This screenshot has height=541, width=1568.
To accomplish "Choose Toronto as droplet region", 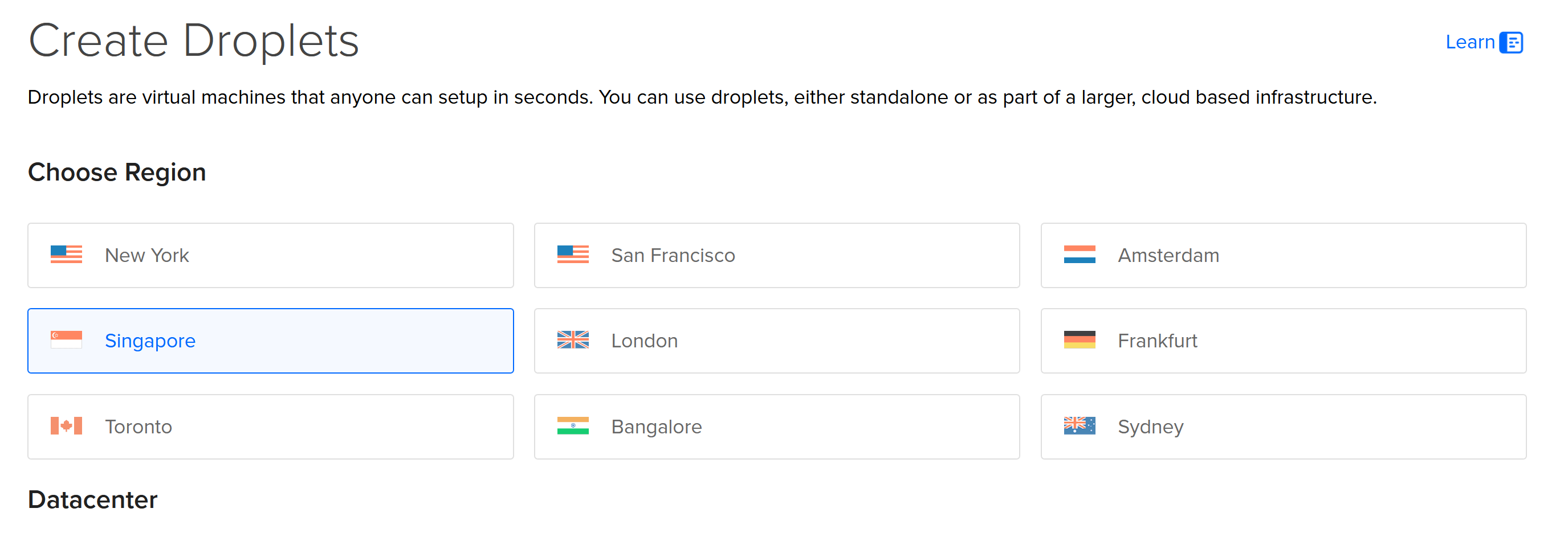I will [x=270, y=427].
